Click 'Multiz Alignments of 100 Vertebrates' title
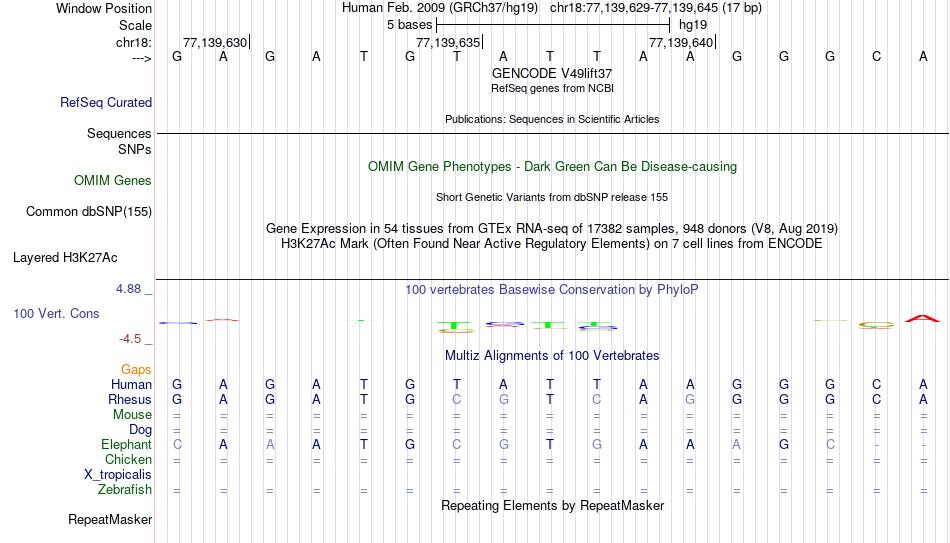Viewport: 950px width, 543px height. [552, 356]
